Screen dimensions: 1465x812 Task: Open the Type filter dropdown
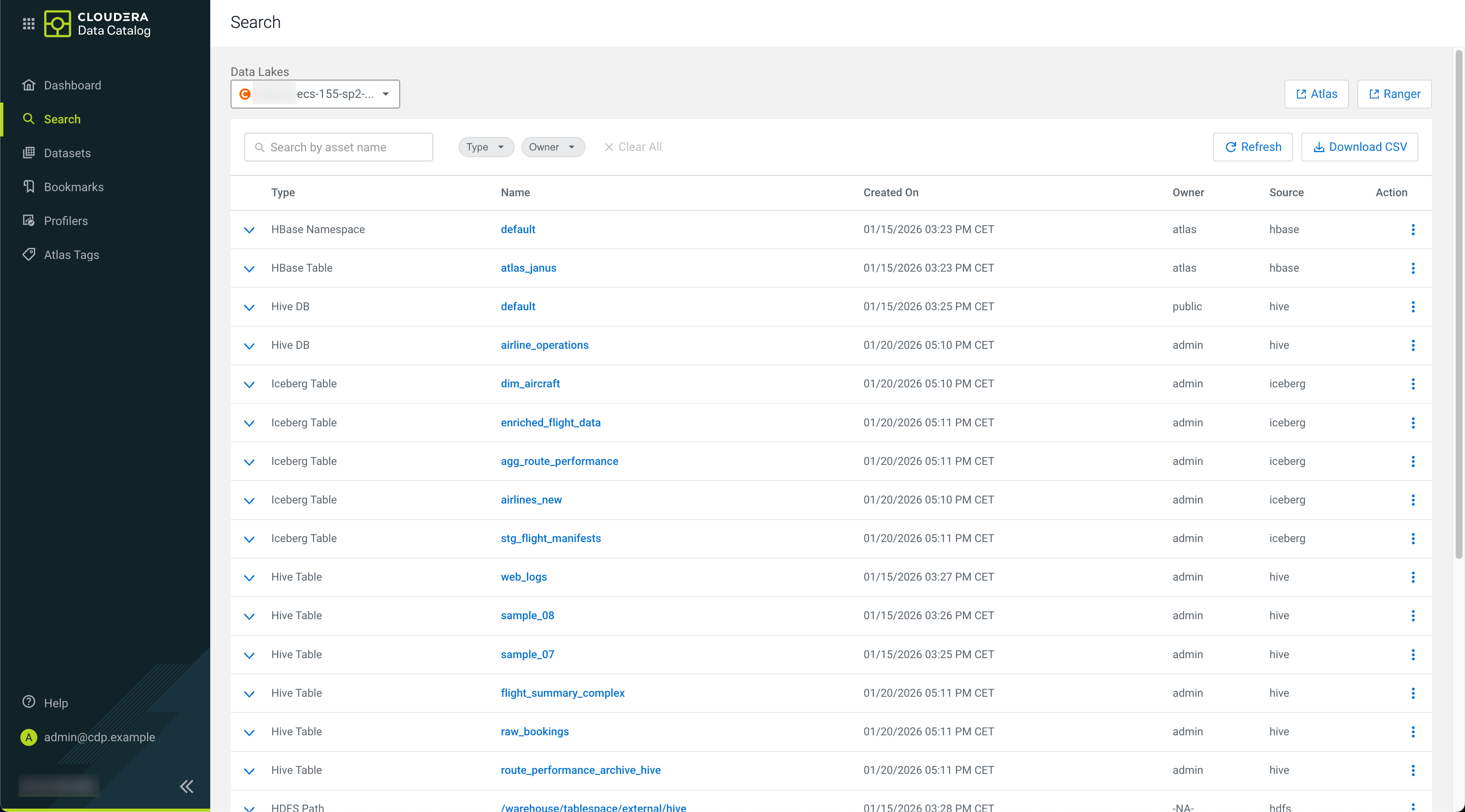click(x=486, y=147)
